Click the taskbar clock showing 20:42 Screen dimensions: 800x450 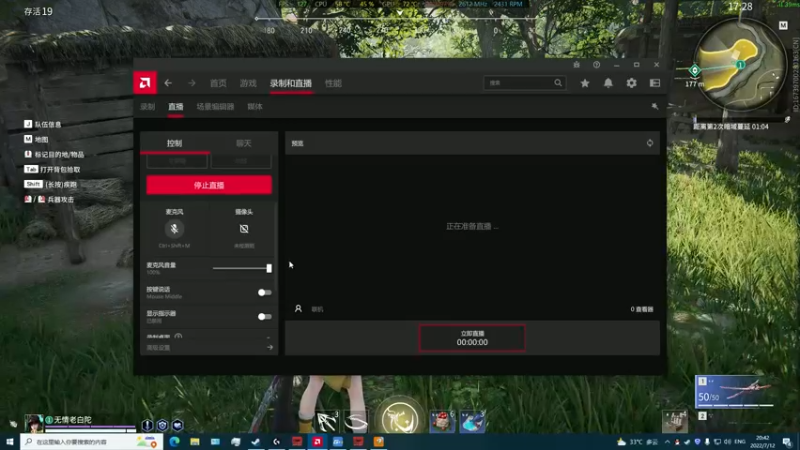762,442
